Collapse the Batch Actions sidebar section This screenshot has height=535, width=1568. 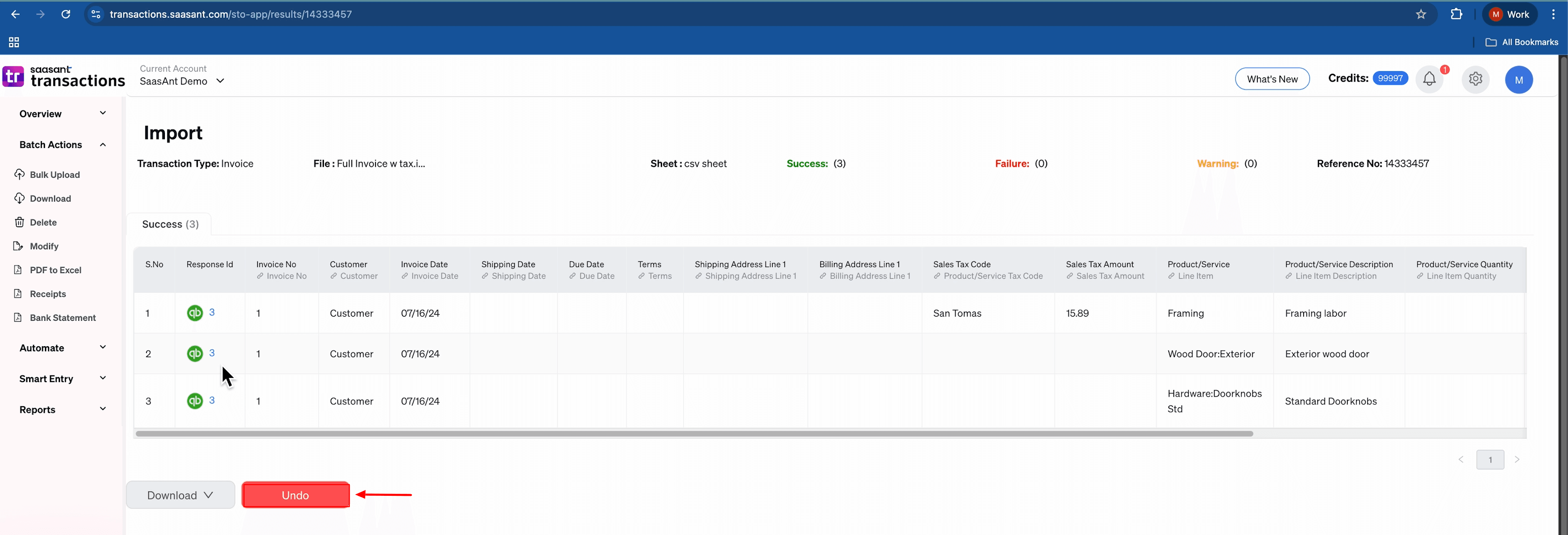tap(62, 145)
